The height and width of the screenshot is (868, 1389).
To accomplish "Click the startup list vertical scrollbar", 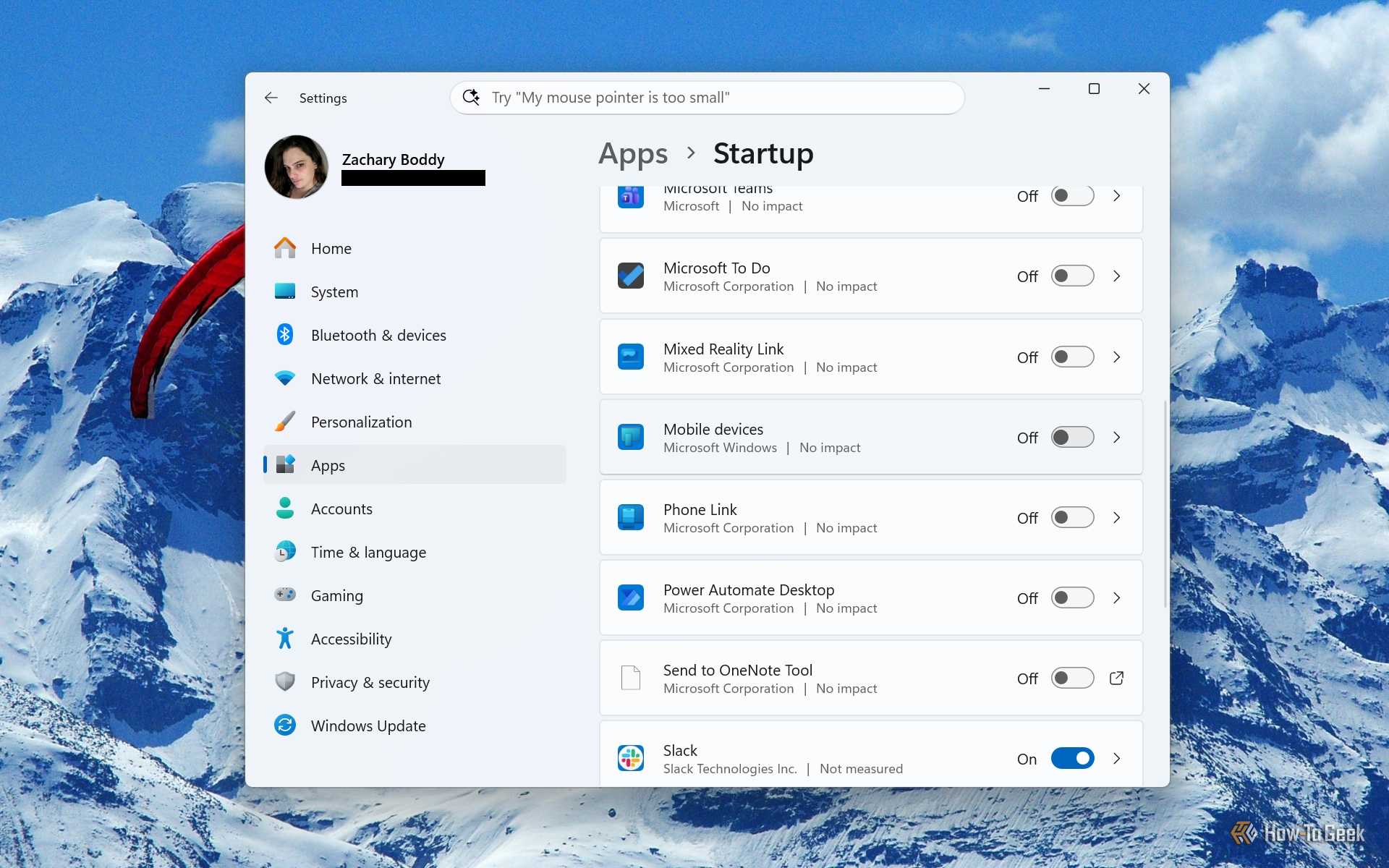I will [x=1165, y=503].
